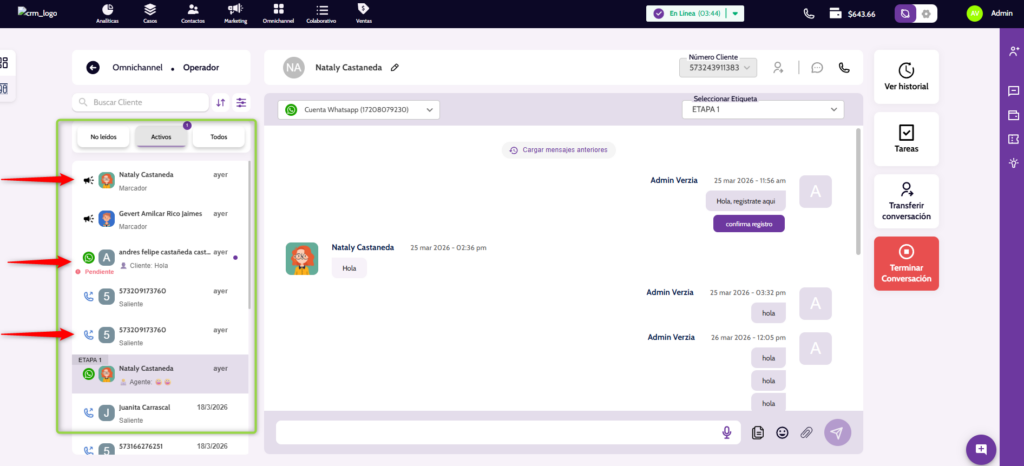Open the conversation filter sliders icon
The height and width of the screenshot is (466, 1024).
tap(241, 102)
